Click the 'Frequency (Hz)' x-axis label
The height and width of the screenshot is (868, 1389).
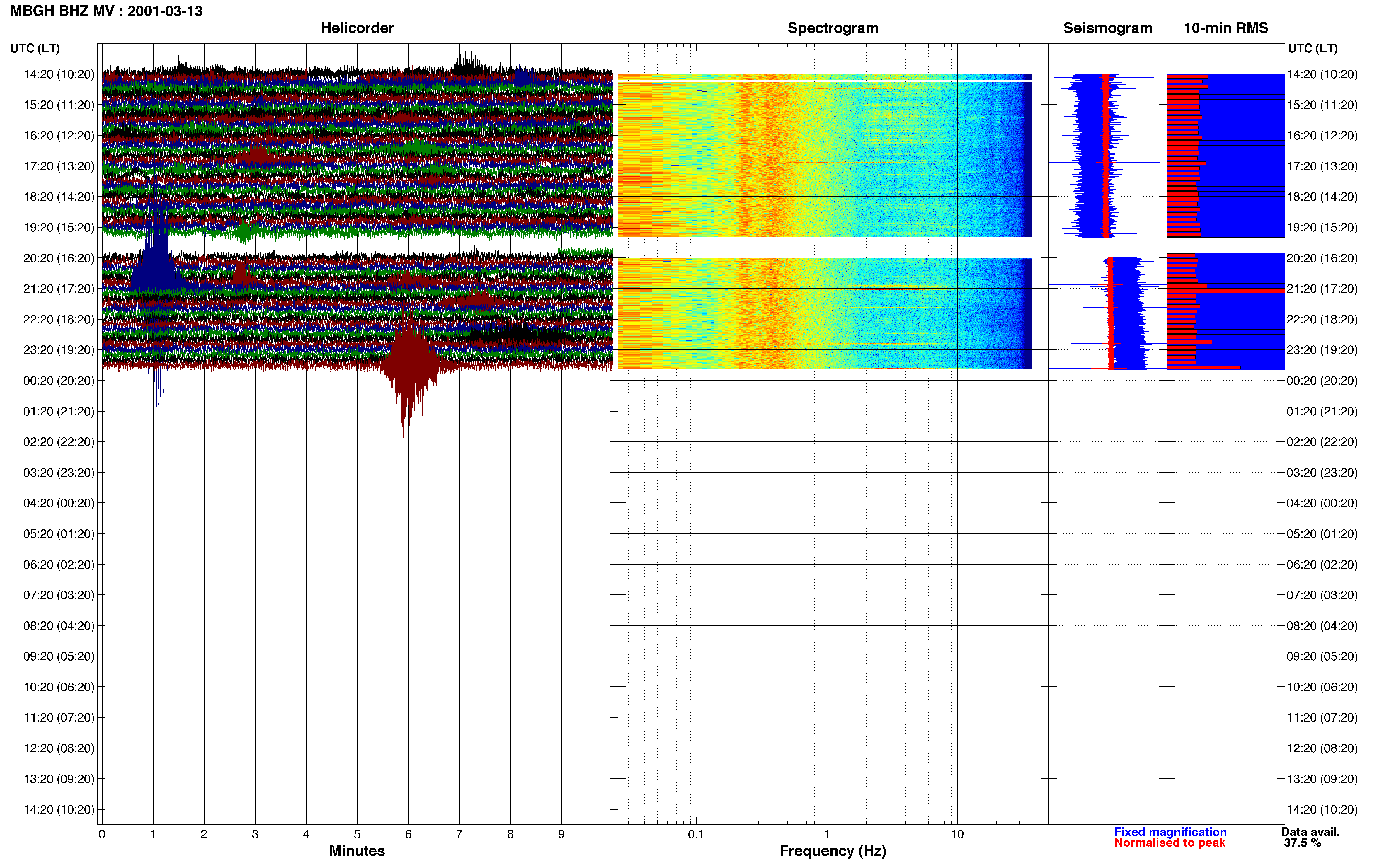pos(833,851)
